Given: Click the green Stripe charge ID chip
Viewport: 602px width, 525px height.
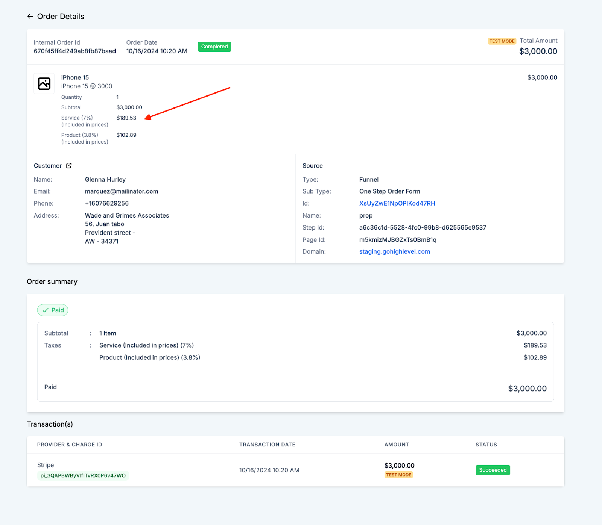Looking at the screenshot, I should (83, 475).
